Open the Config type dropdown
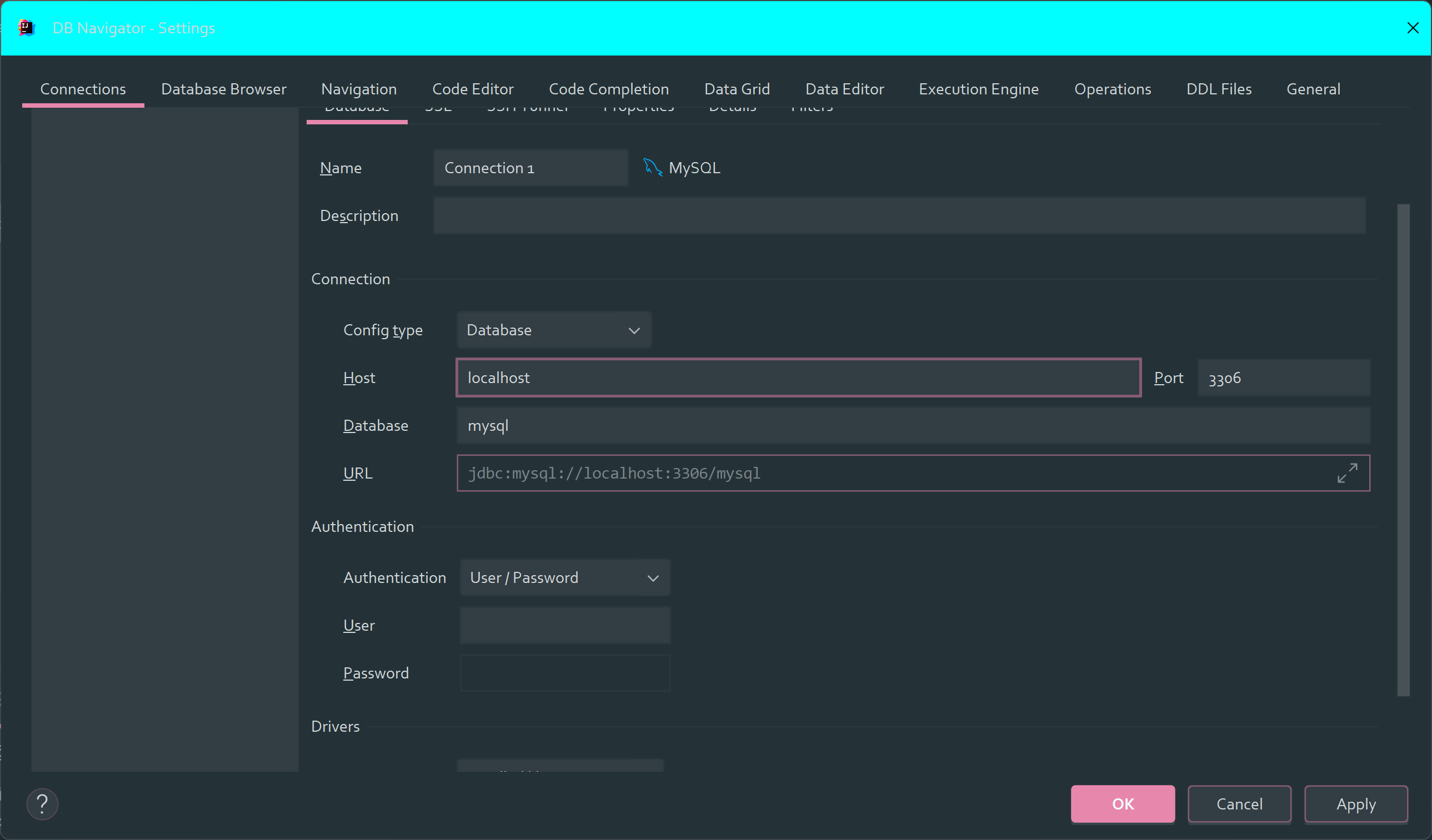This screenshot has height=840, width=1432. coord(553,330)
